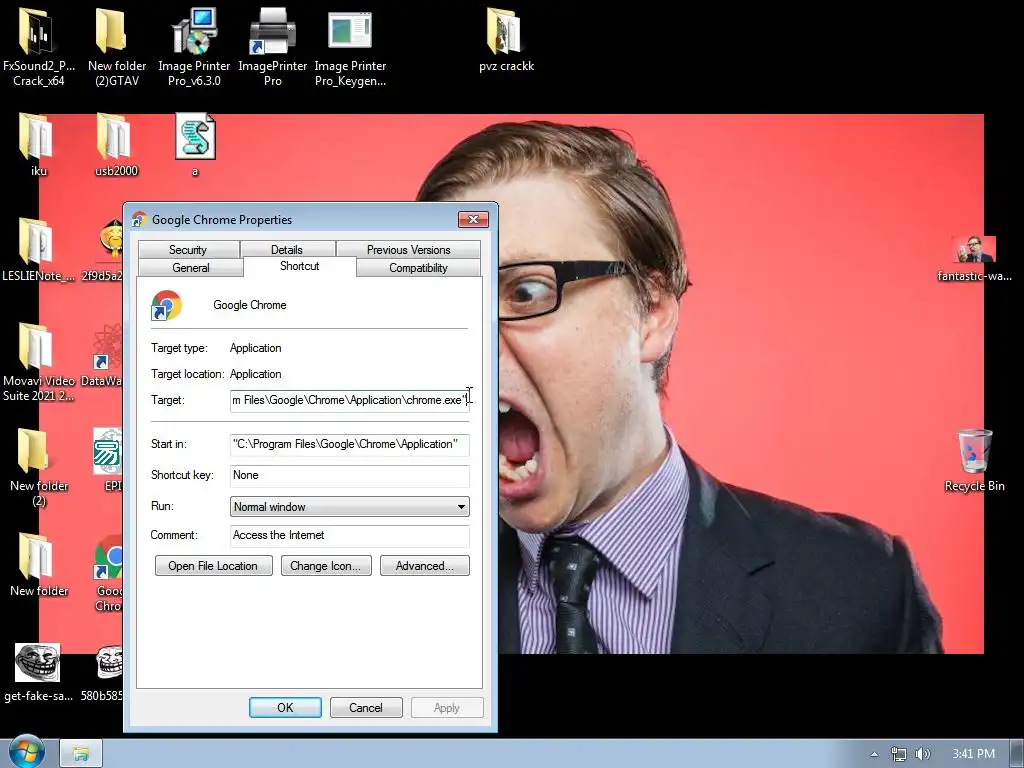Screen dimensions: 1024x768
Task: Switch to the Security tab
Action: [x=188, y=249]
